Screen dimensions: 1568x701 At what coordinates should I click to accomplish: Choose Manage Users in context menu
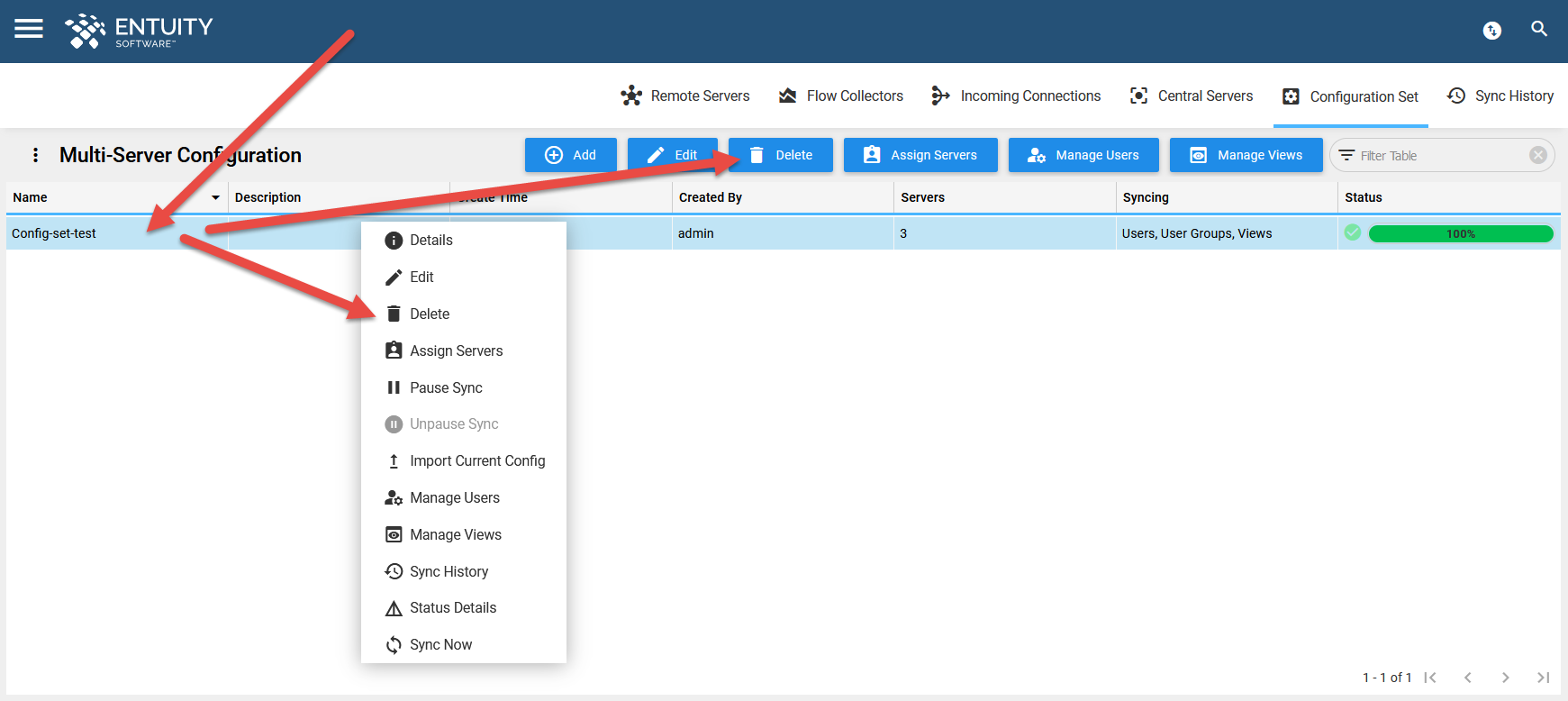pyautogui.click(x=464, y=497)
